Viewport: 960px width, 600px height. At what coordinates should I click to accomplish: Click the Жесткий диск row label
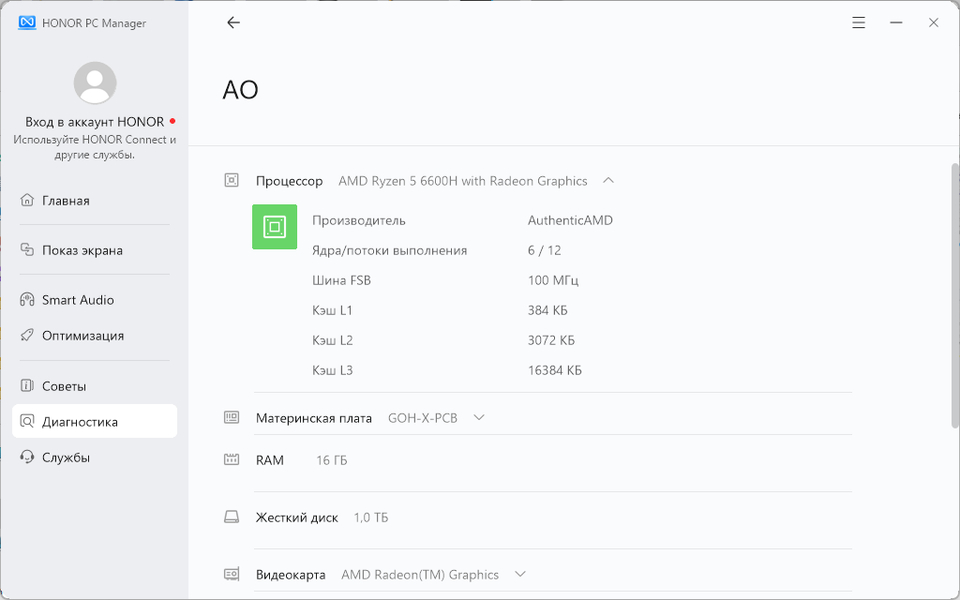coord(297,517)
